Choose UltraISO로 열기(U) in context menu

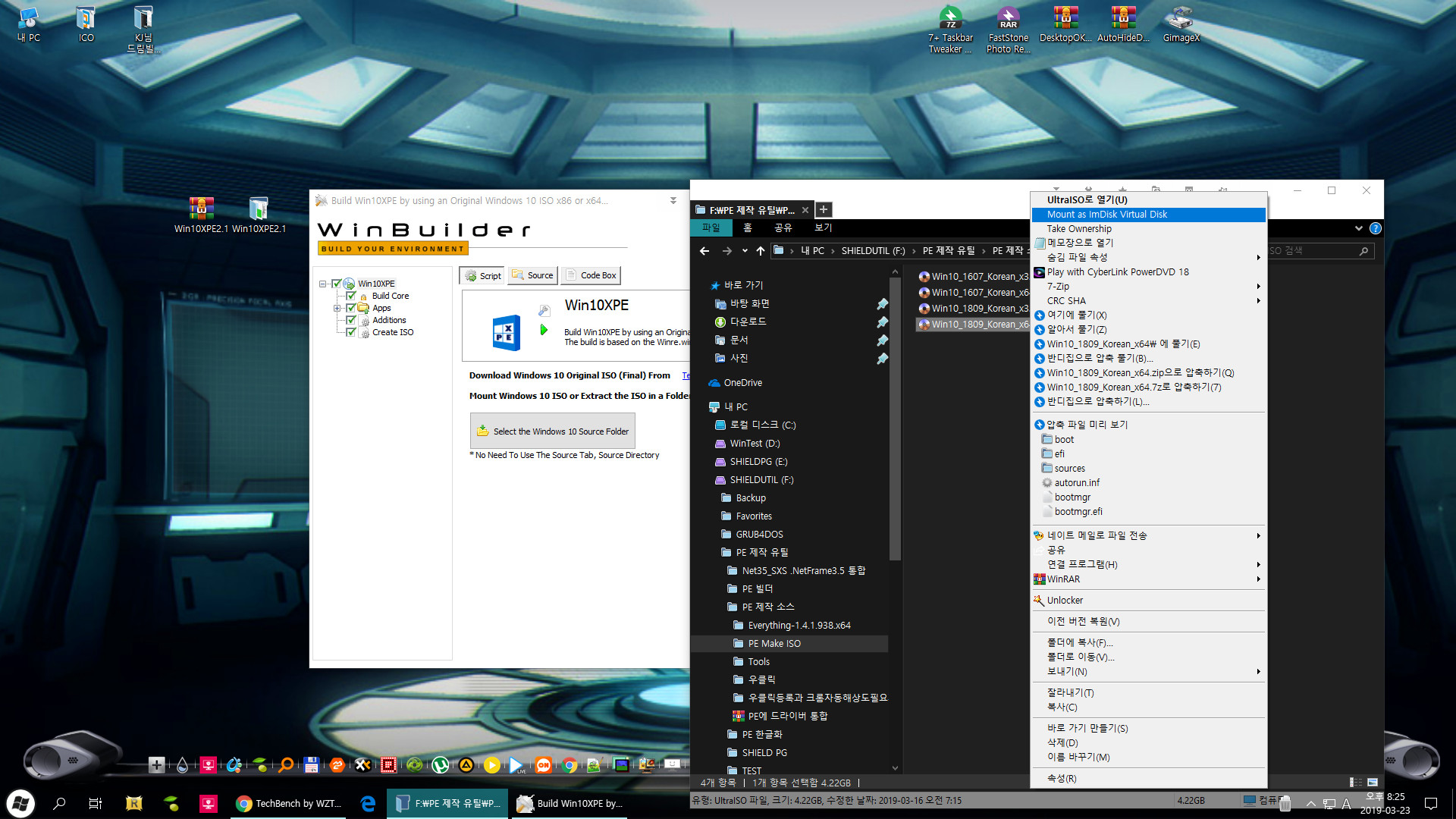[1149, 200]
